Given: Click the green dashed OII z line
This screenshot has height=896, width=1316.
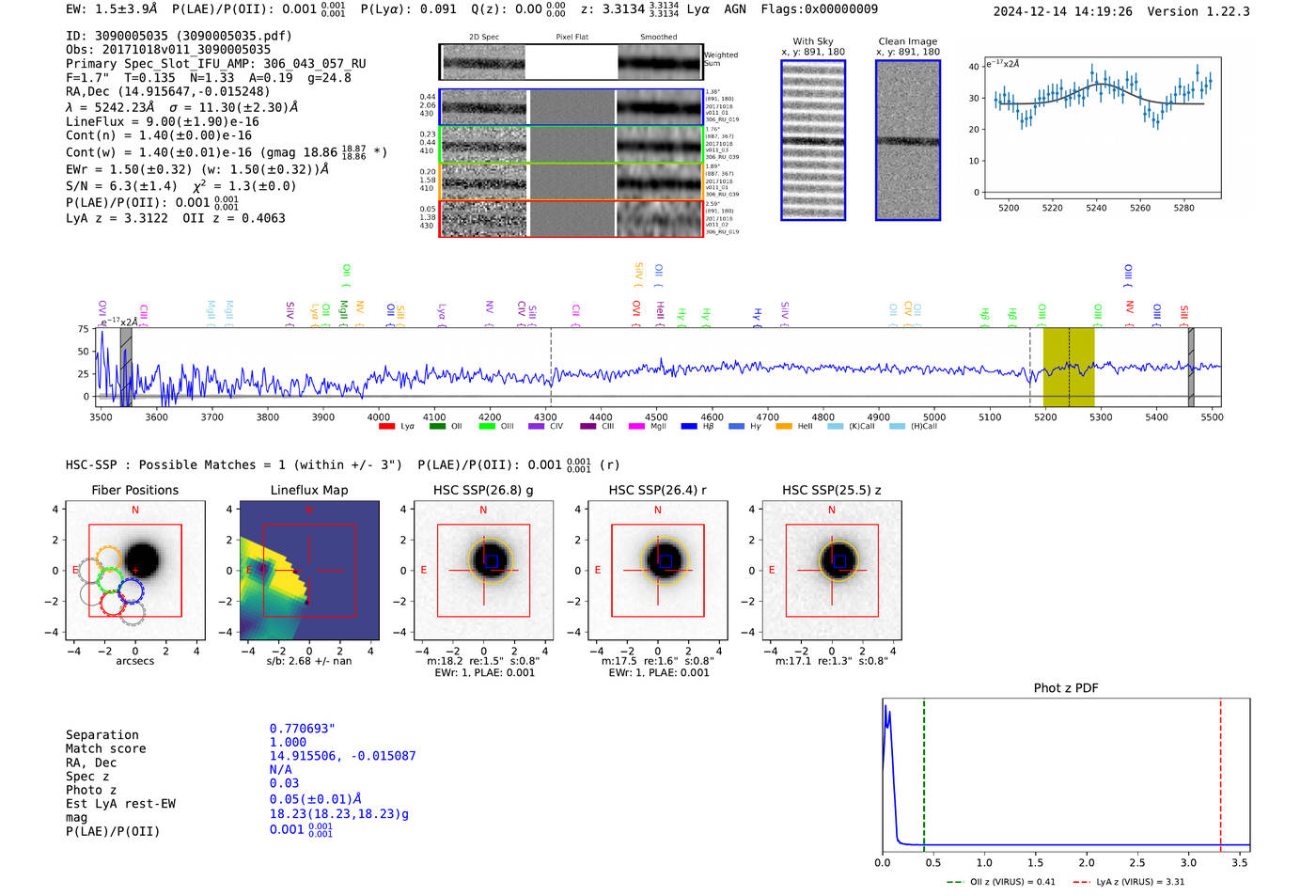Looking at the screenshot, I should (924, 775).
